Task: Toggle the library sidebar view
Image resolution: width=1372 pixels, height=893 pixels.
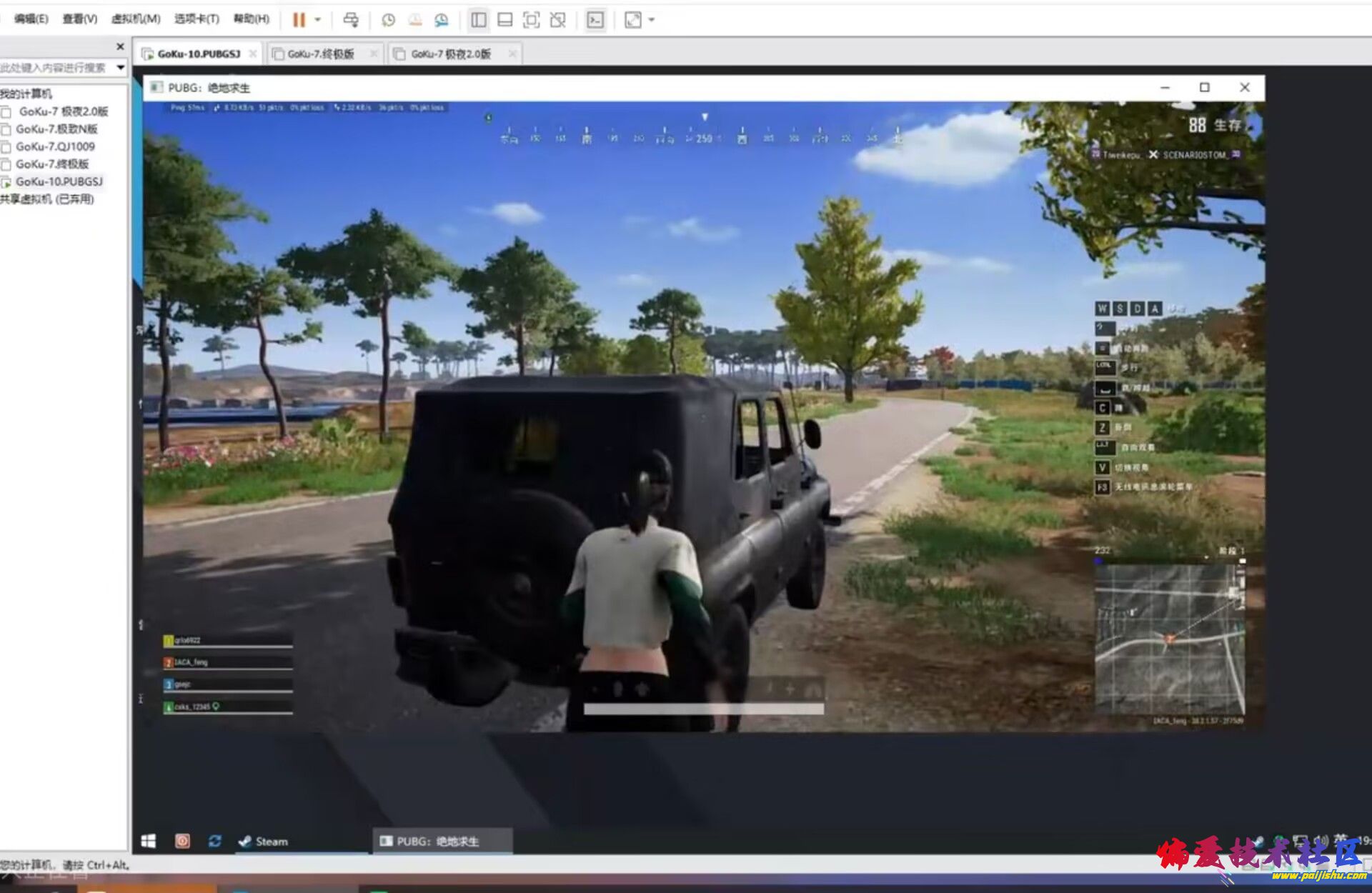Action: (x=479, y=20)
